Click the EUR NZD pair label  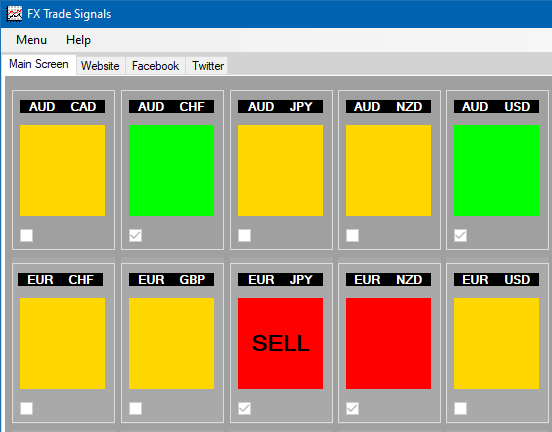pyautogui.click(x=388, y=280)
